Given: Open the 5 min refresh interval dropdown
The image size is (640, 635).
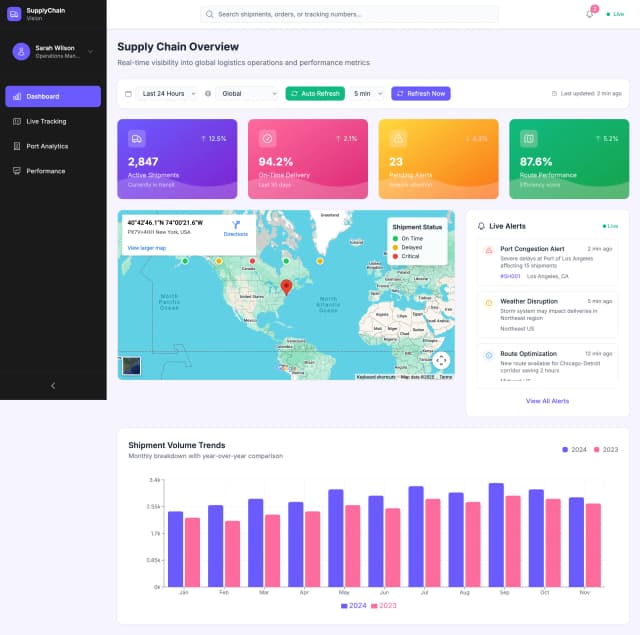Looking at the screenshot, I should tap(367, 93).
